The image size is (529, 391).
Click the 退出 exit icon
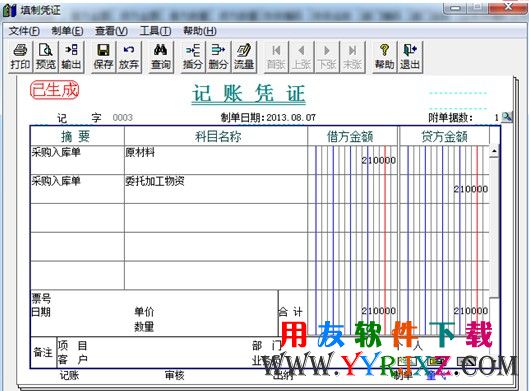410,57
